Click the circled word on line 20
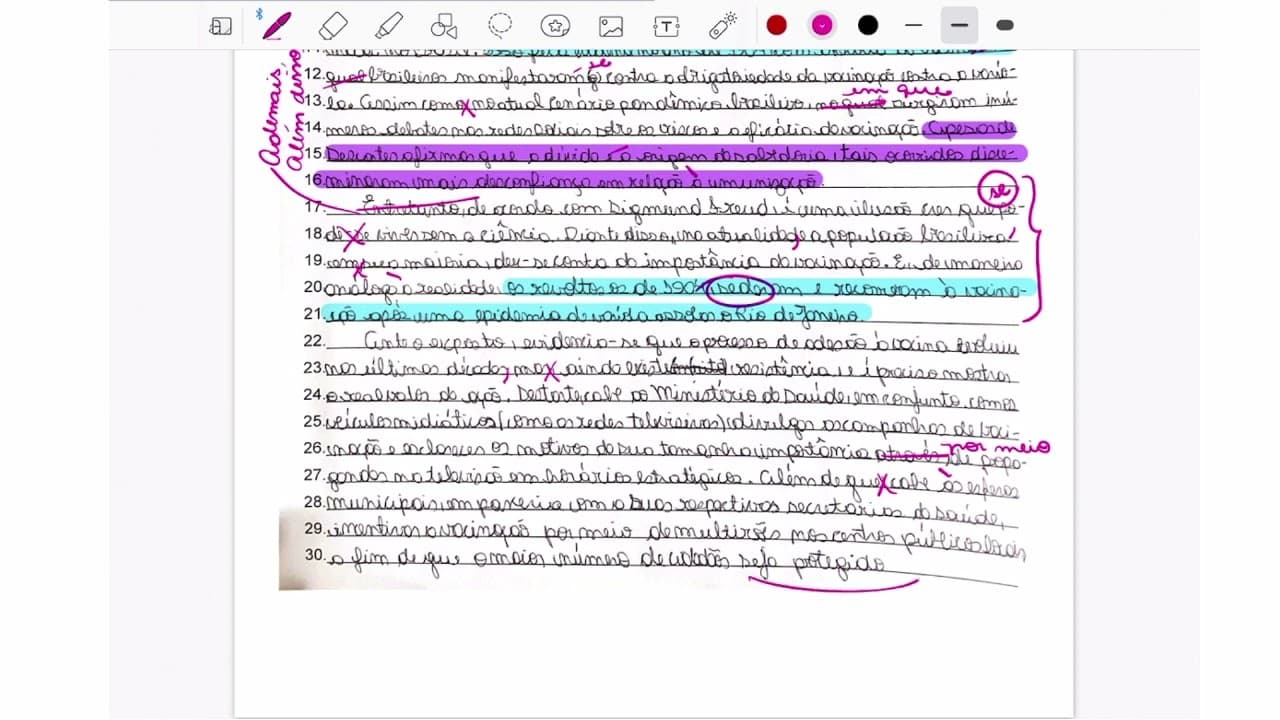This screenshot has width=1280, height=720. (740, 289)
